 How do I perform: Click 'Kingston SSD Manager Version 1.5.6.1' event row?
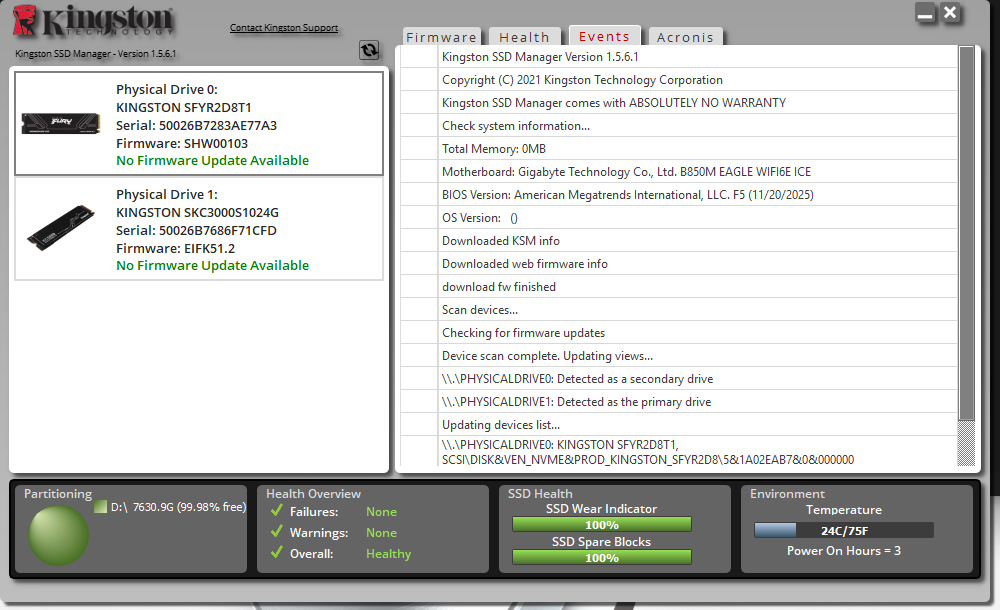coord(679,57)
